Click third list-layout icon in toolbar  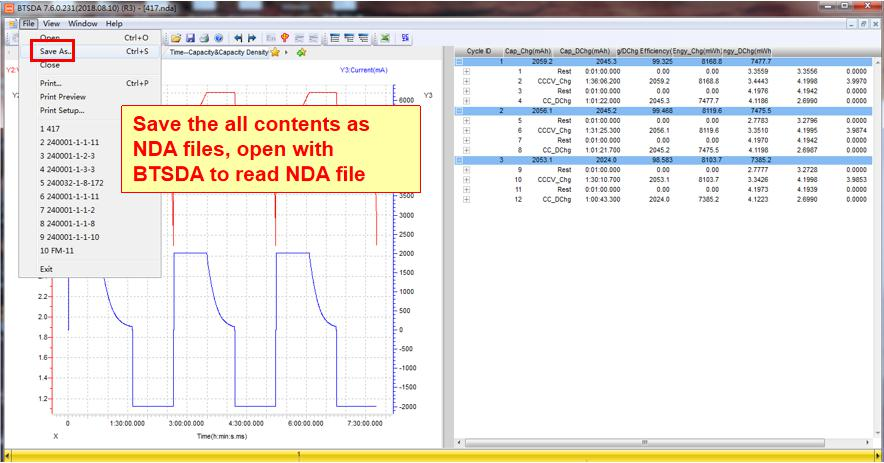pyautogui.click(x=363, y=38)
